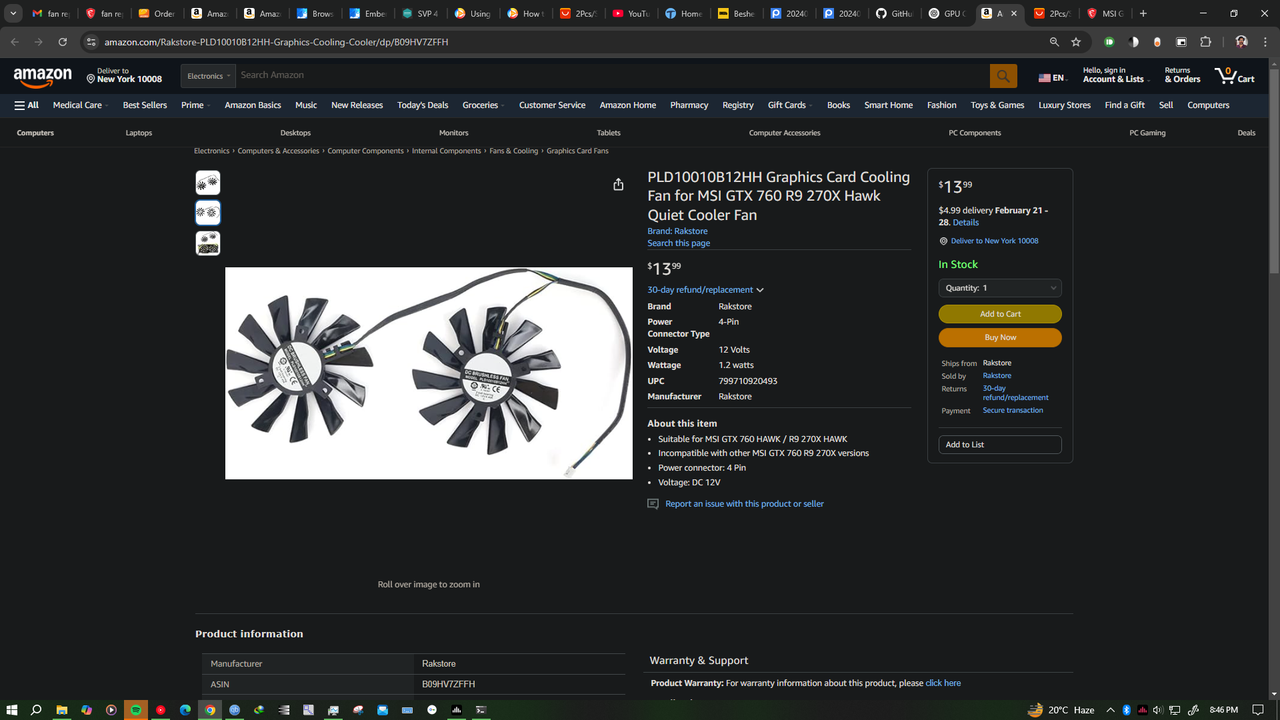Open the Chrome profile avatar
This screenshot has height=720, width=1280.
(x=1241, y=42)
